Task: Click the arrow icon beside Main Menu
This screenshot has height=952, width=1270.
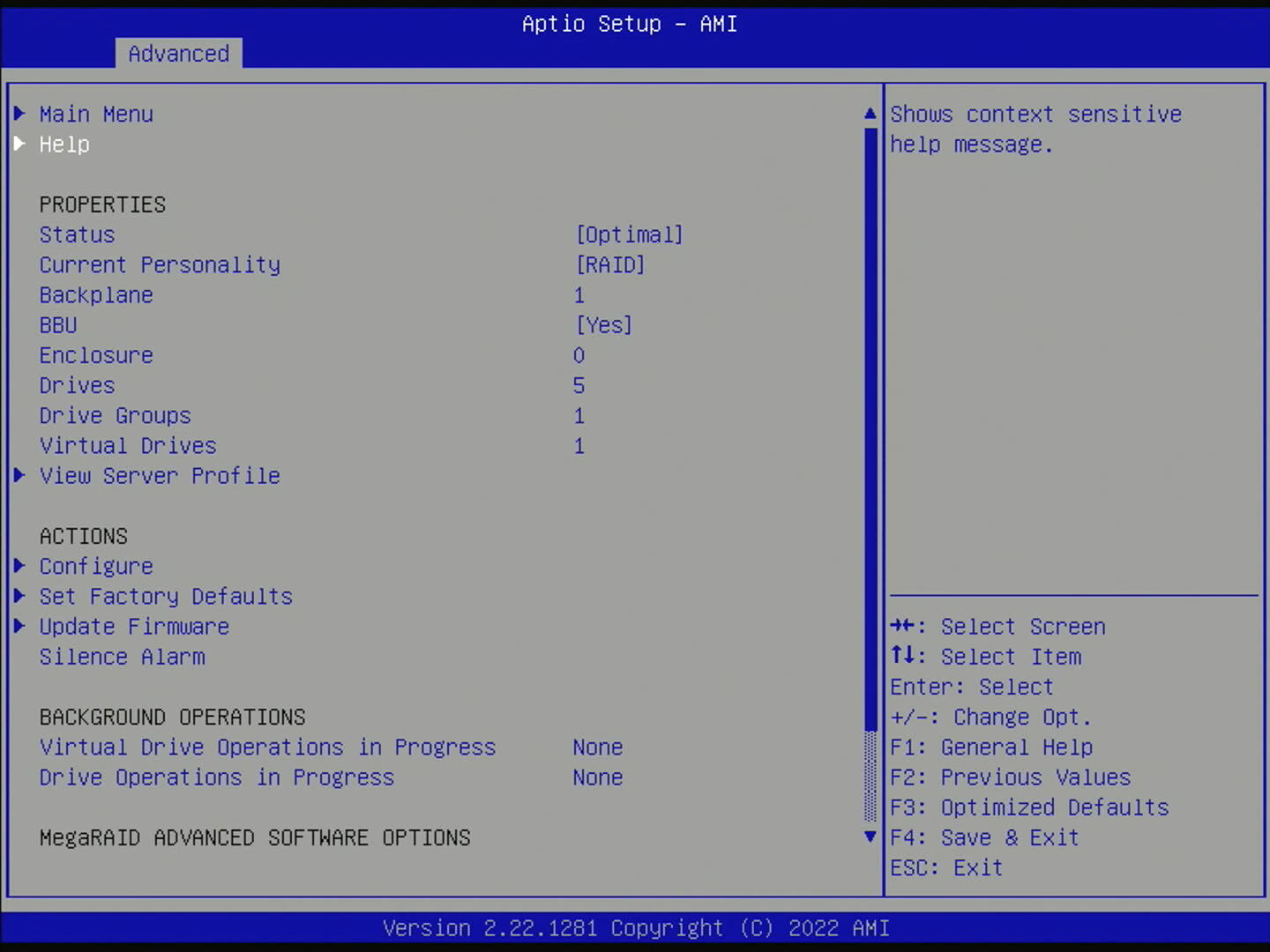Action: (19, 114)
